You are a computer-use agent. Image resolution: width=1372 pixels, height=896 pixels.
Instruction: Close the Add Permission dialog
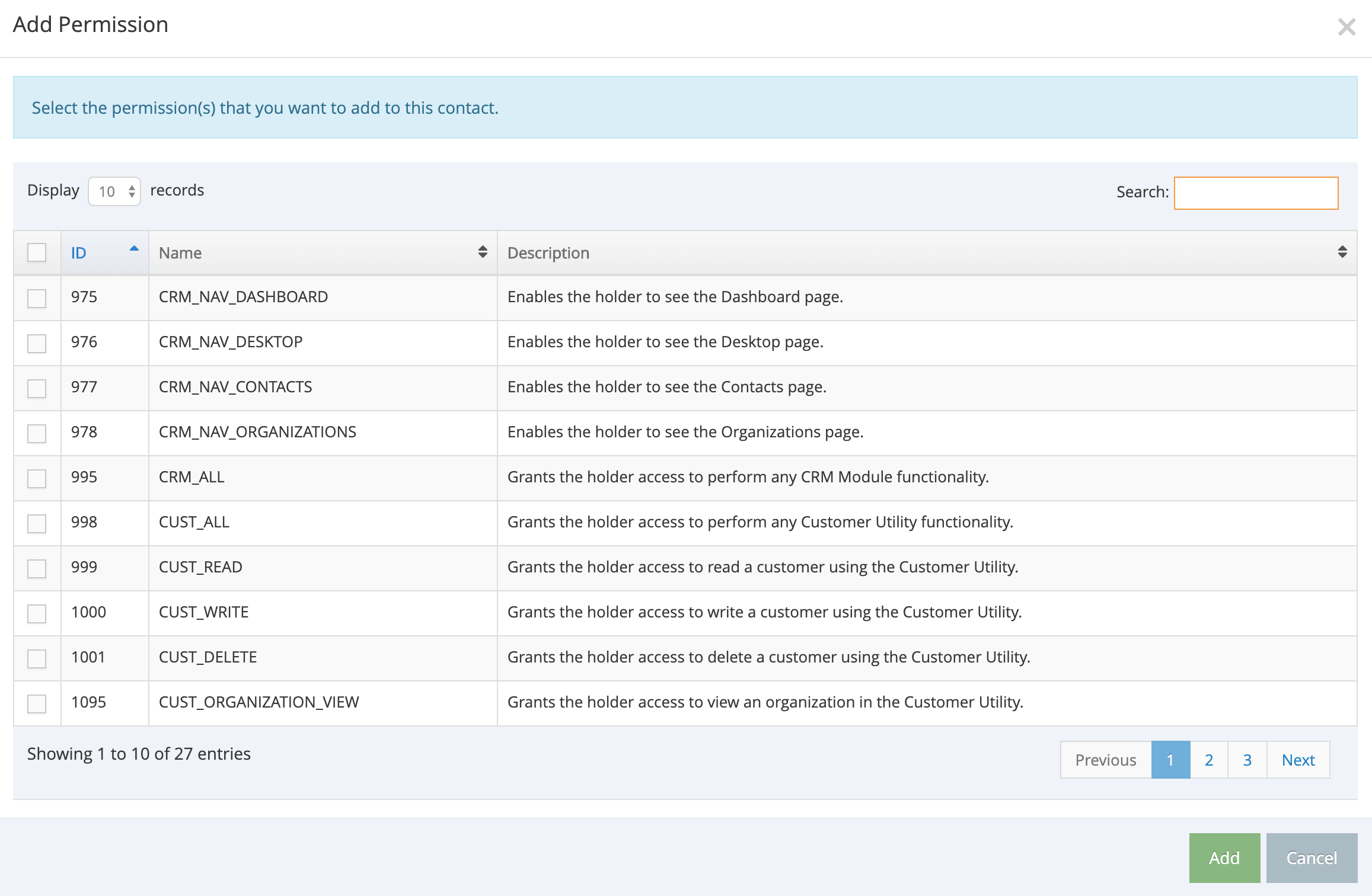click(x=1347, y=26)
